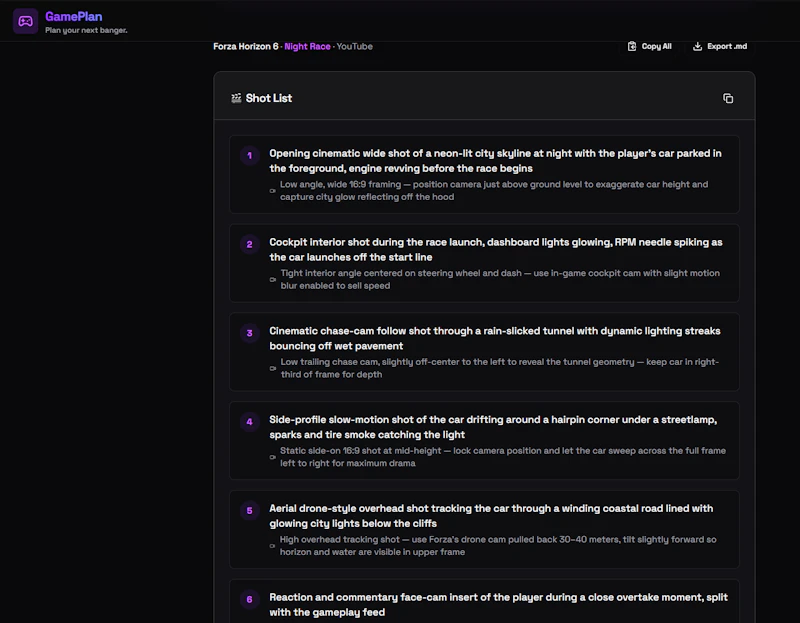This screenshot has width=800, height=623.
Task: Select the cinematic chase-cam tunnel shot description
Action: [495, 338]
